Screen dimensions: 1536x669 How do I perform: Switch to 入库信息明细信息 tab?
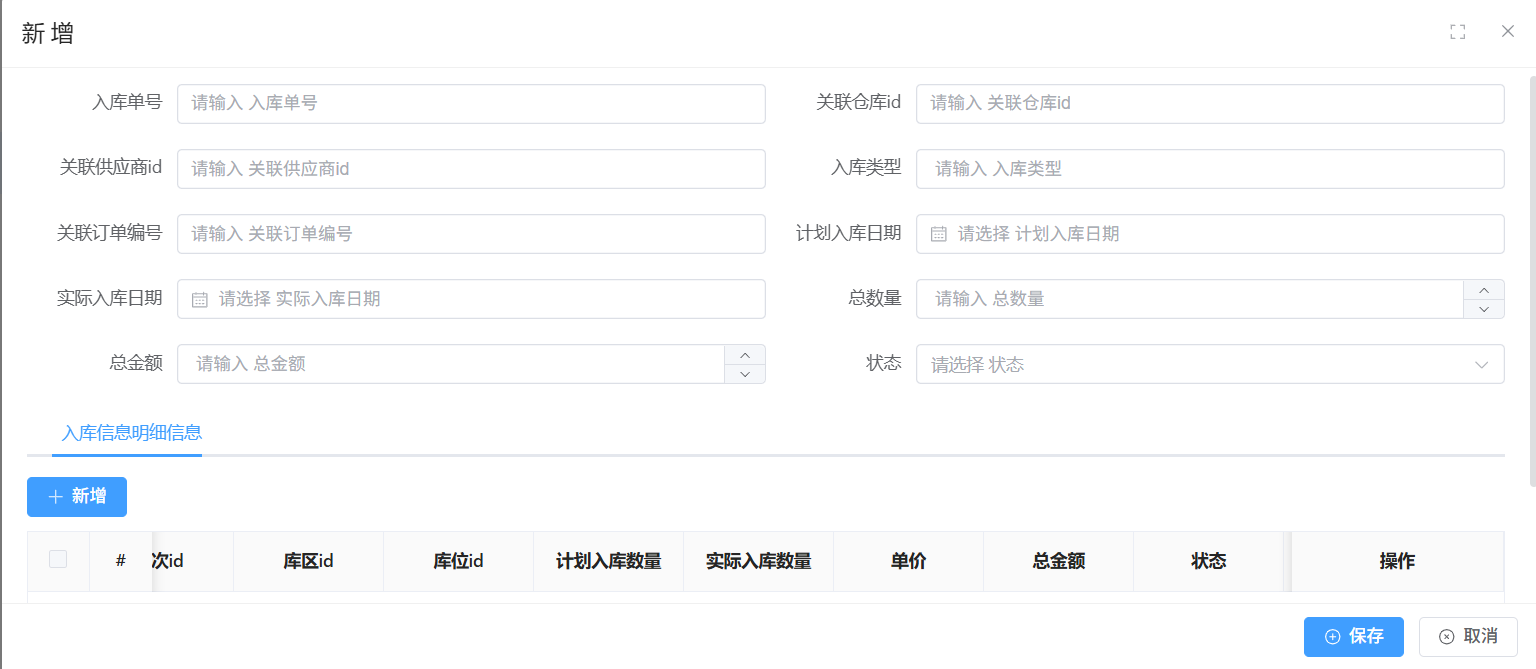point(132,433)
